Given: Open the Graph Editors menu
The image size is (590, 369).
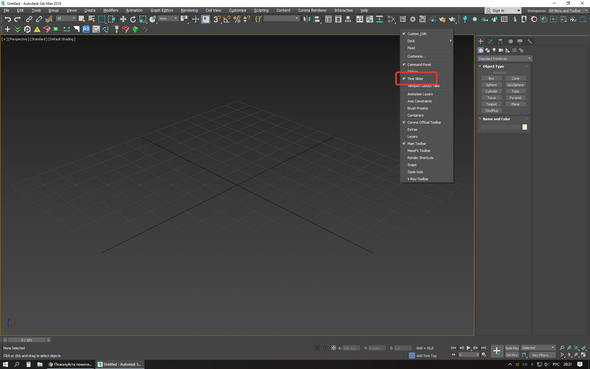Looking at the screenshot, I should [162, 11].
